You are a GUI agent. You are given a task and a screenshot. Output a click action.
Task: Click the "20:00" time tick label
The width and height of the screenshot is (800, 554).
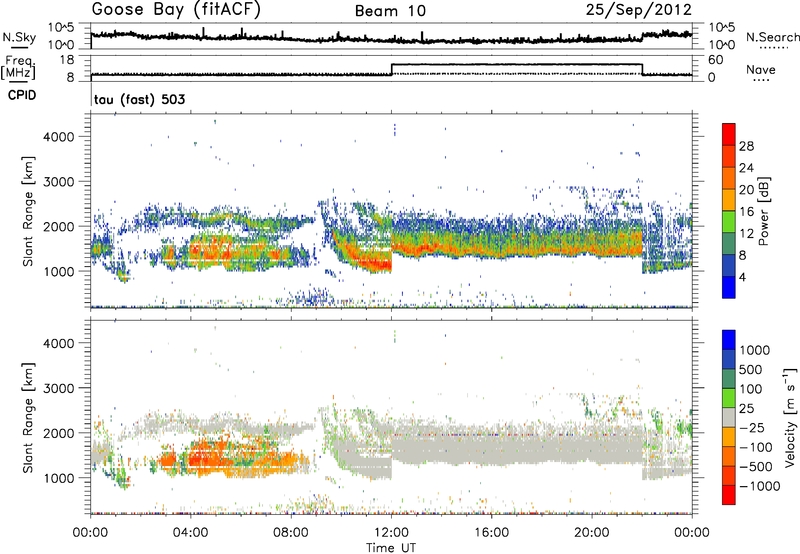pos(592,532)
